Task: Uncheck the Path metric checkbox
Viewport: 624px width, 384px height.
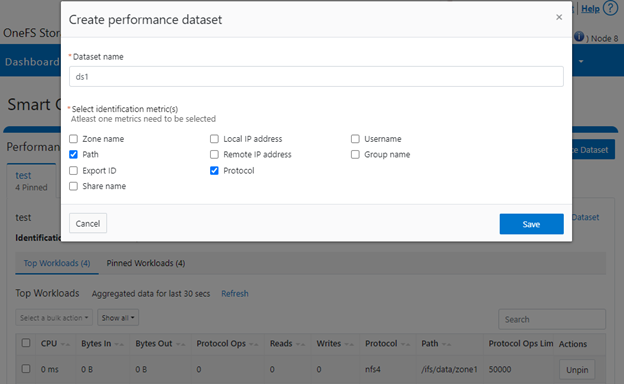Action: (73, 154)
